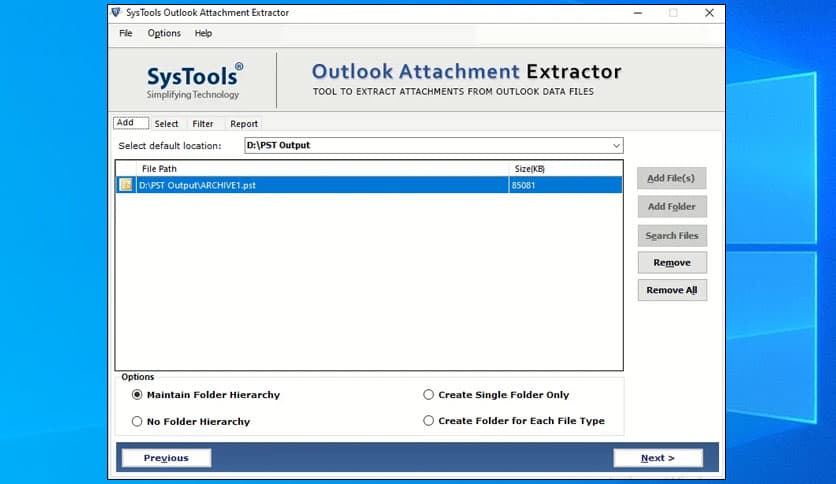Switch to the Select tab
Viewport: 836px width, 484px height.
pyautogui.click(x=166, y=124)
